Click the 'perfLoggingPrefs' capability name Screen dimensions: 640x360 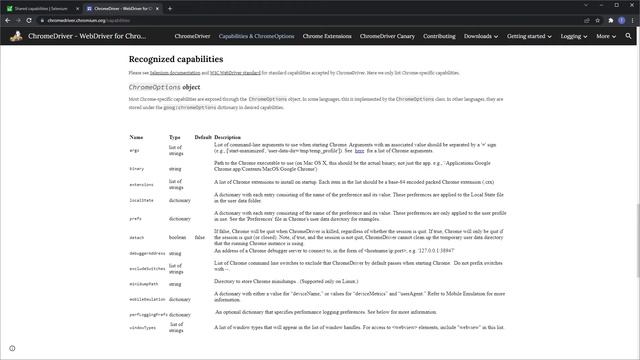click(149, 315)
